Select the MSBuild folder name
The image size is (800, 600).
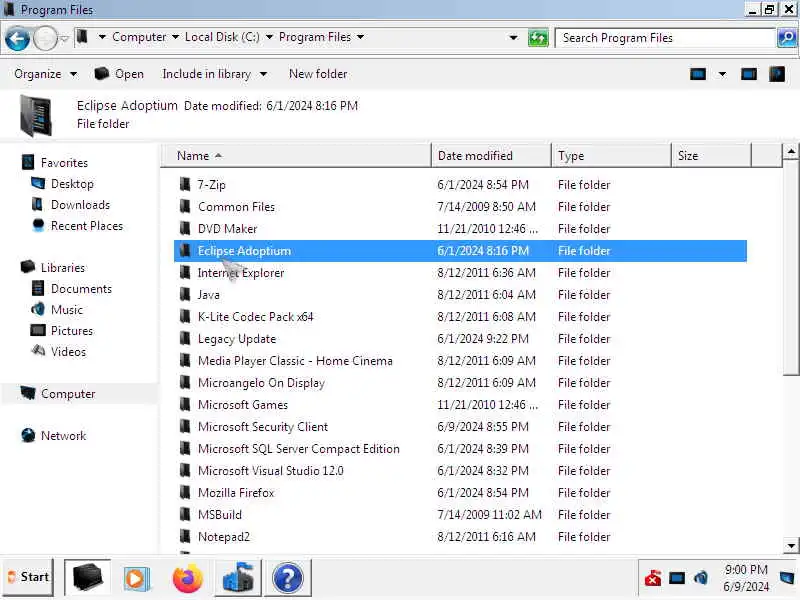220,514
